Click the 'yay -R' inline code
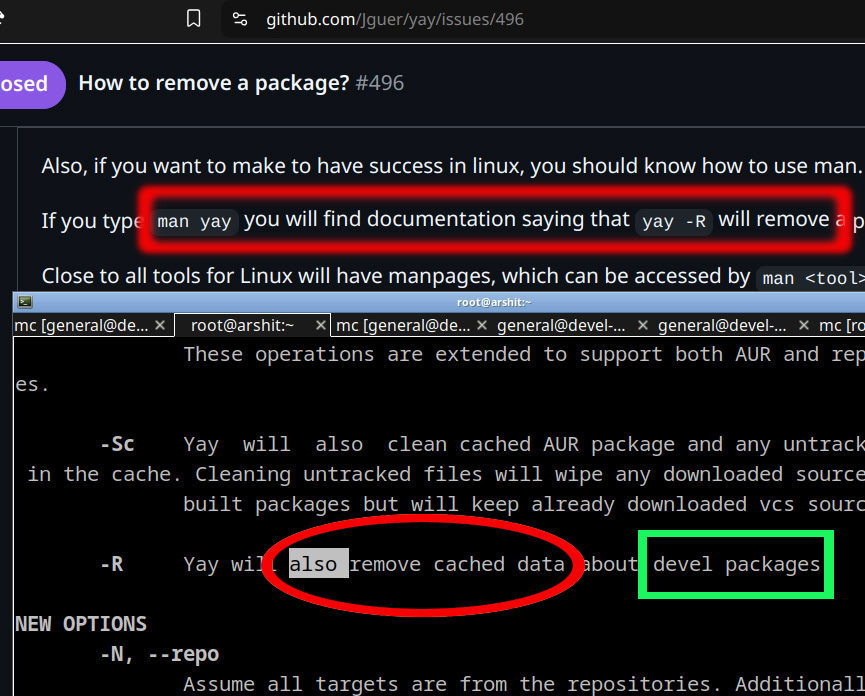Viewport: 865px width, 696px height. (x=674, y=222)
